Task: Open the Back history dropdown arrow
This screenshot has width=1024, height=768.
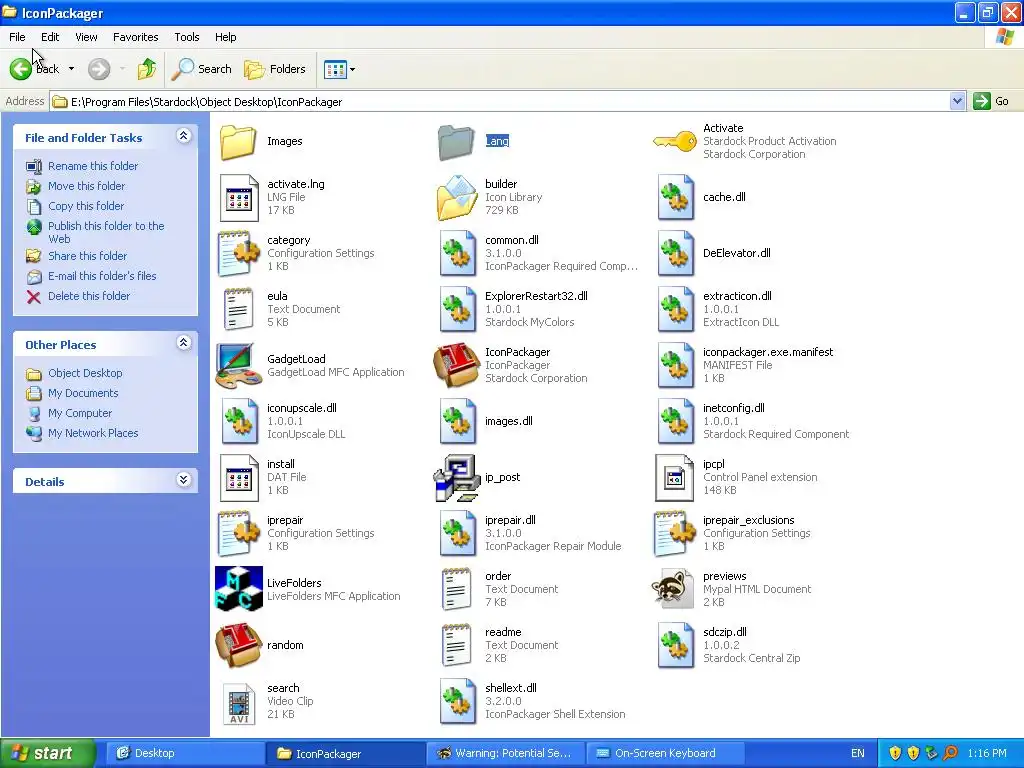Action: 71,69
